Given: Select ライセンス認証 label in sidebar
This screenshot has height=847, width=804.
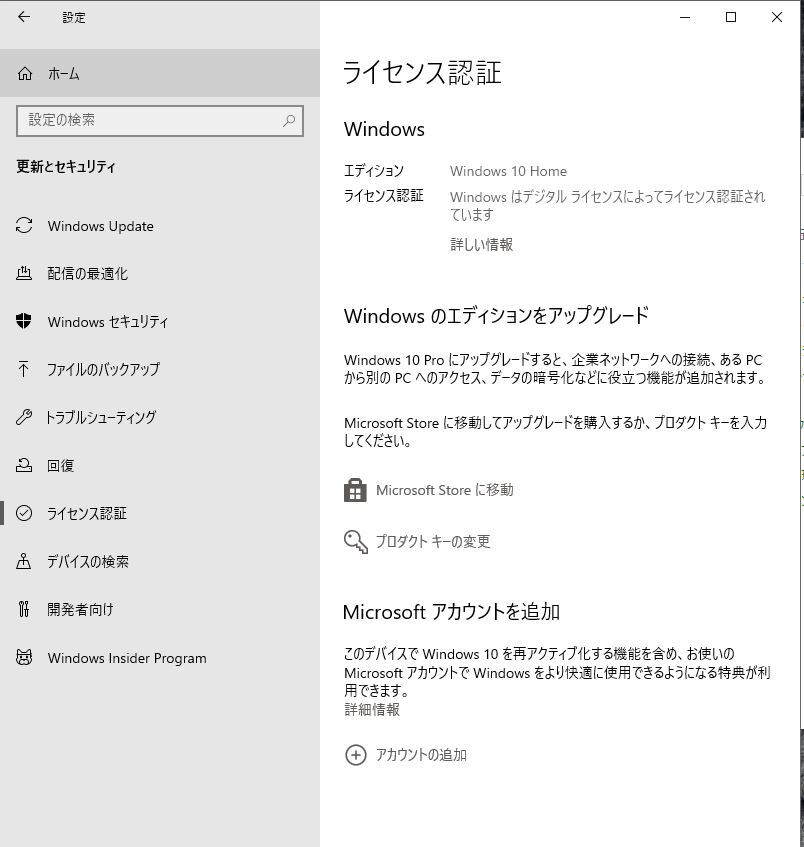Looking at the screenshot, I should [87, 514].
